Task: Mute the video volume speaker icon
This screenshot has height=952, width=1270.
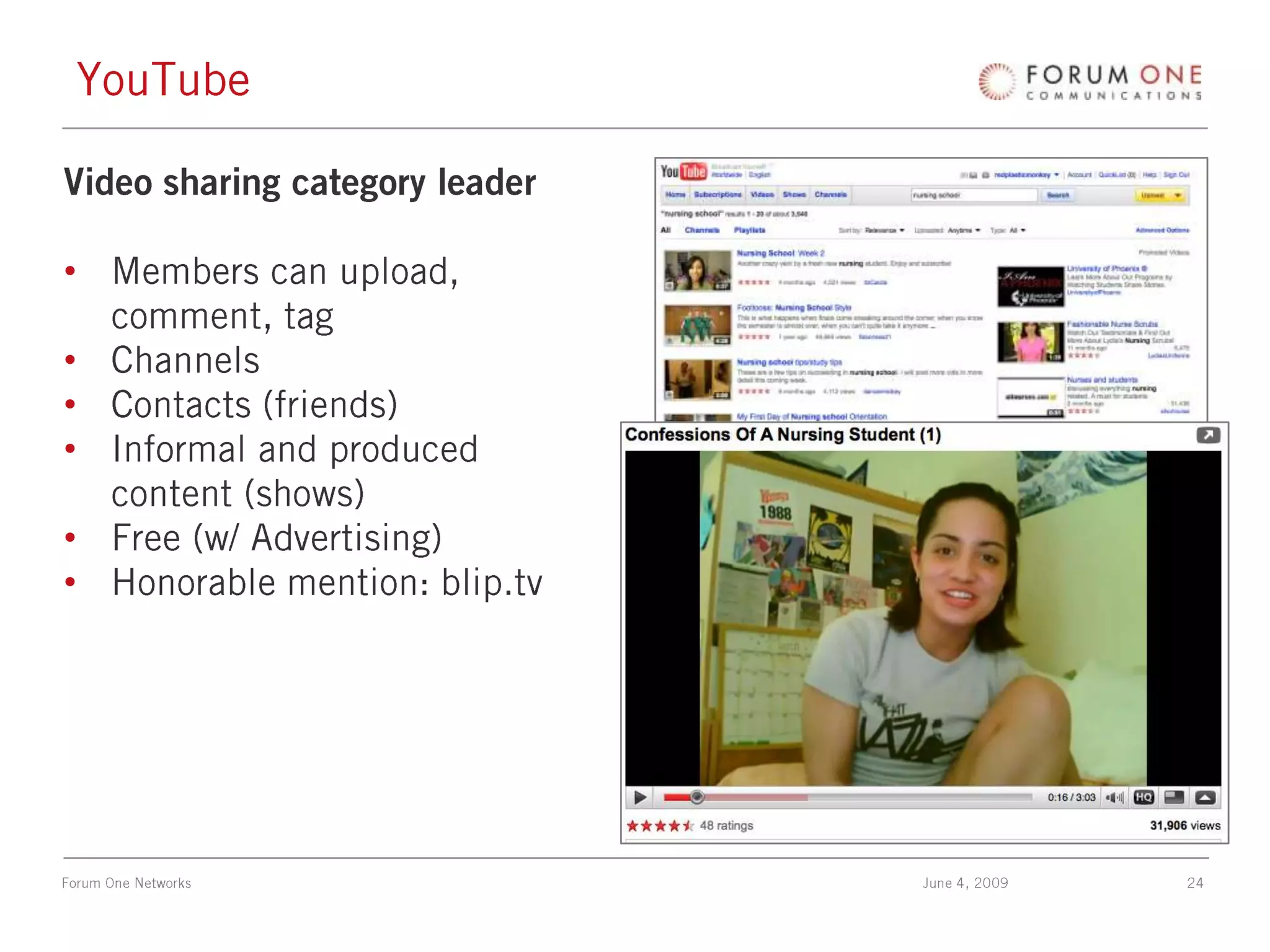Action: [1114, 798]
